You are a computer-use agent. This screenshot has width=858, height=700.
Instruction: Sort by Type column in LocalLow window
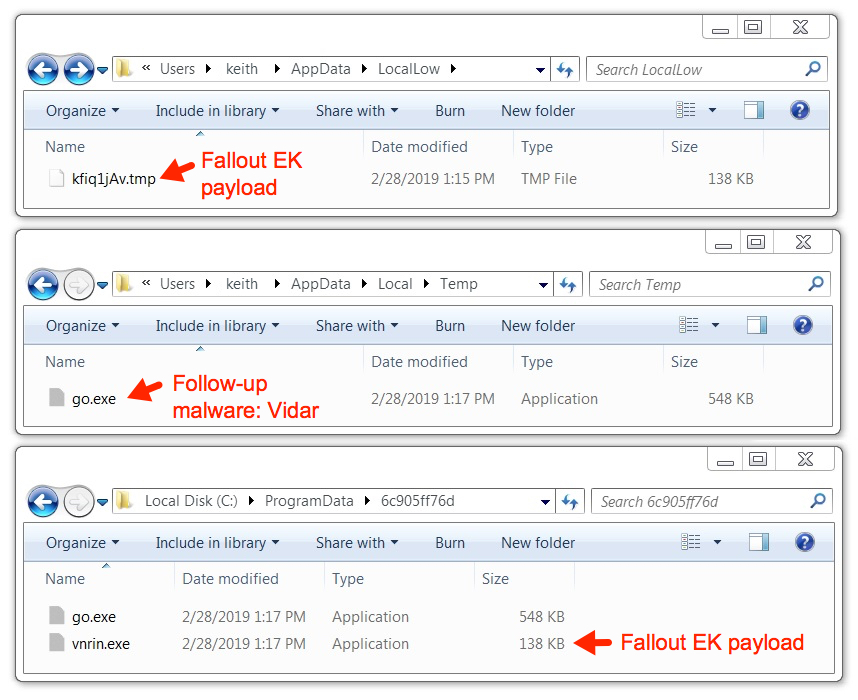pos(537,147)
